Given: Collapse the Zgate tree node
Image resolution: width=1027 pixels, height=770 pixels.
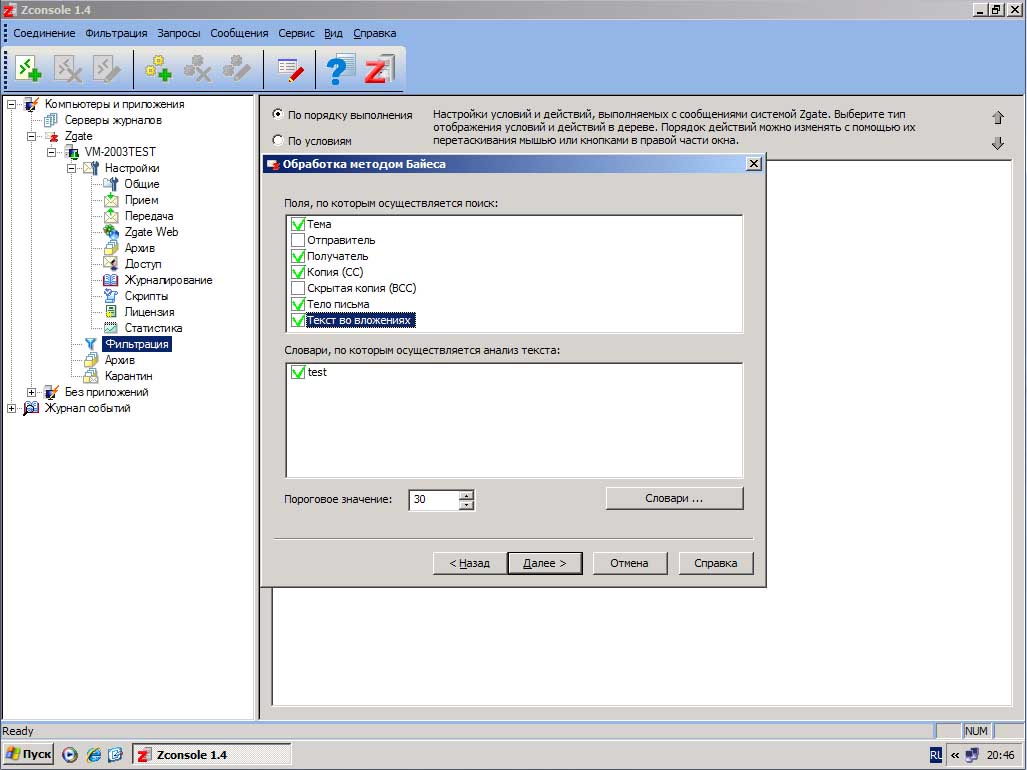Looking at the screenshot, I should click(x=31, y=136).
